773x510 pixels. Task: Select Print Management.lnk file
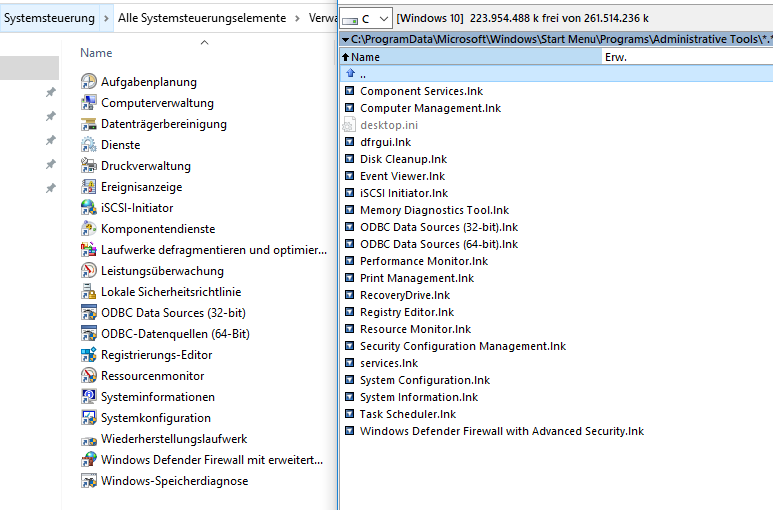[x=417, y=278]
